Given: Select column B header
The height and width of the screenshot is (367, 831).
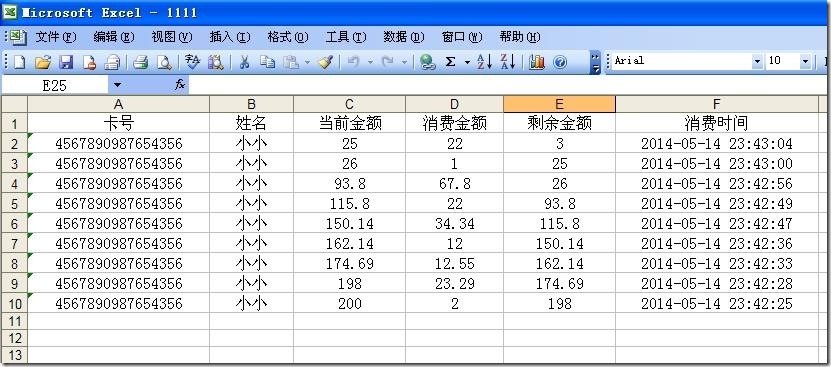Looking at the screenshot, I should 251,104.
